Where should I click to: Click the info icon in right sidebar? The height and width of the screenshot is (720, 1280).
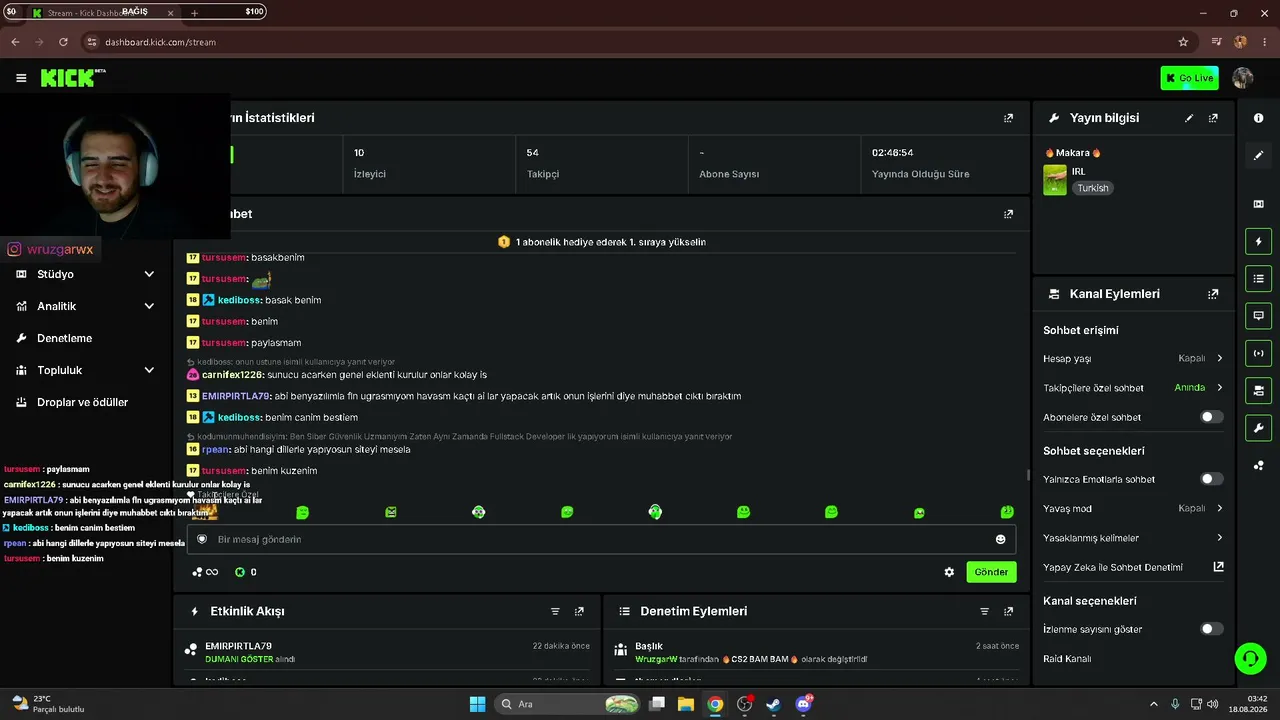1258,118
